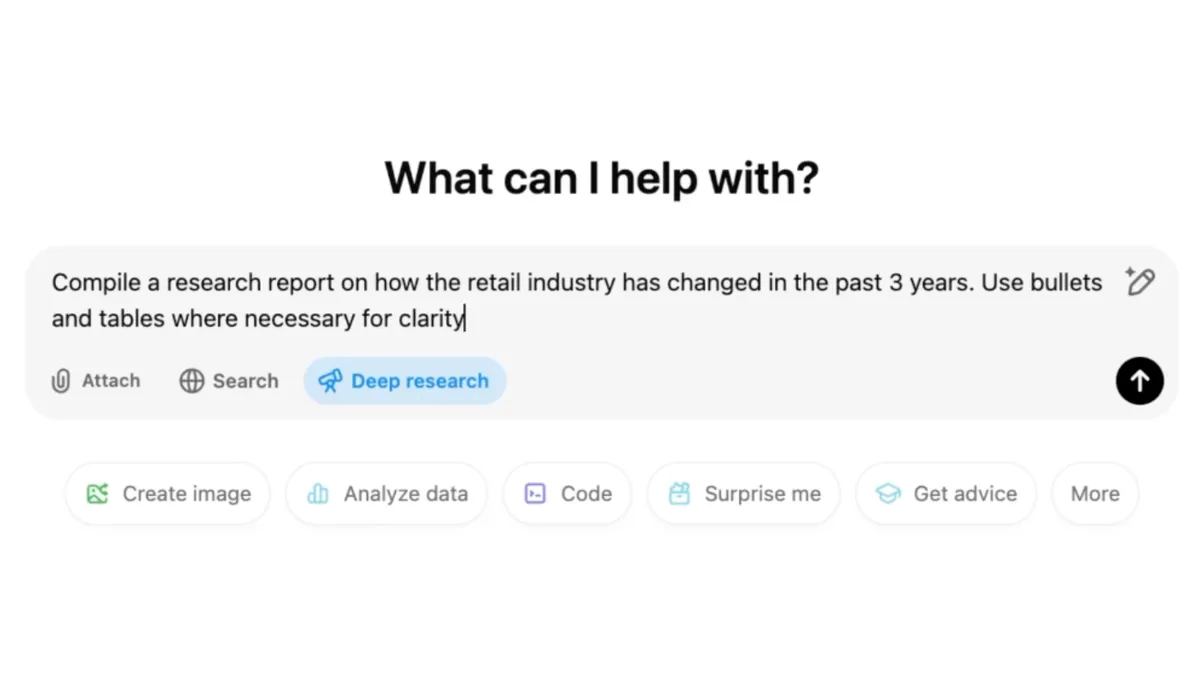Choose the Get advice suggestion

[x=946, y=493]
